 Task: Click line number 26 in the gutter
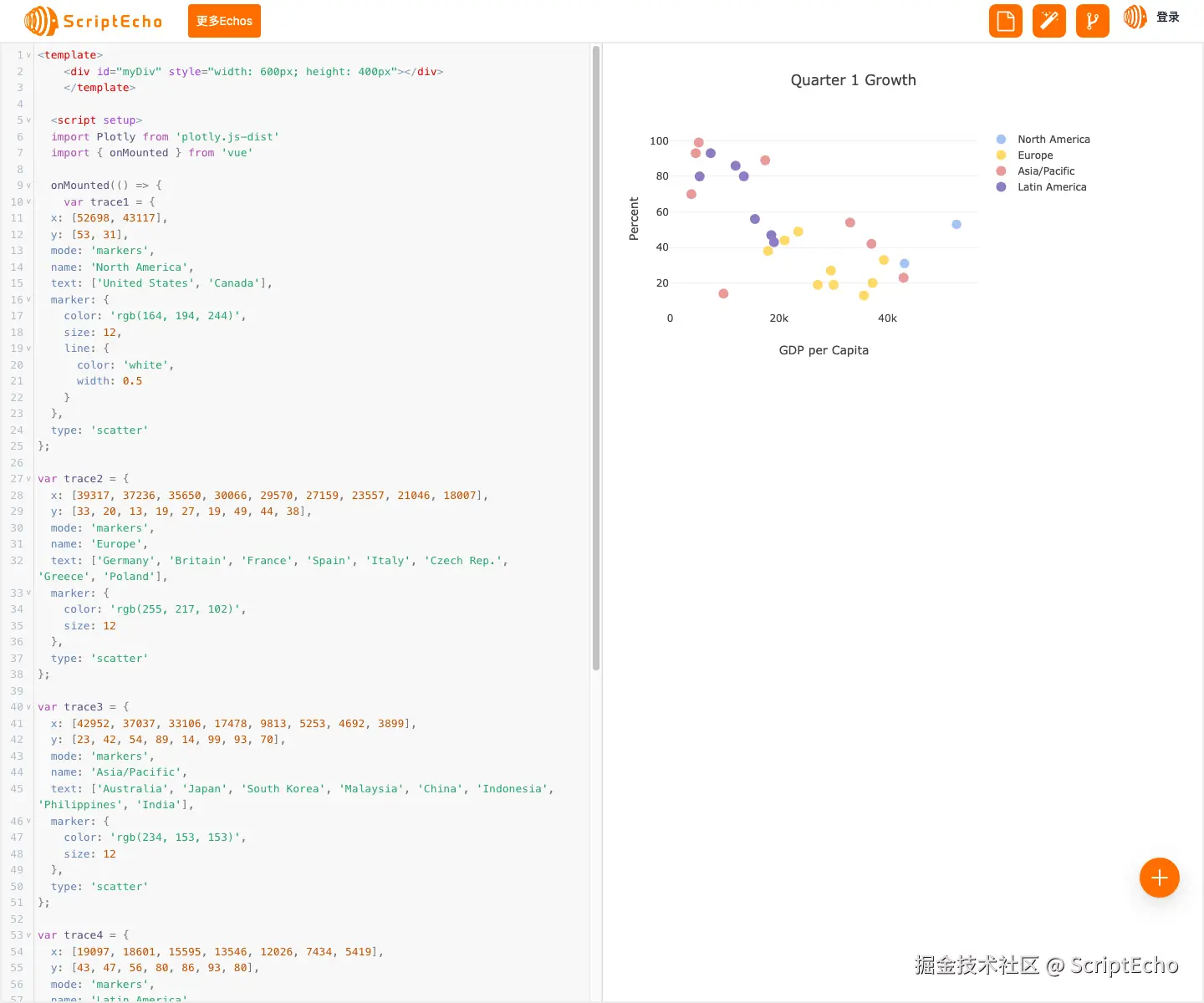click(x=17, y=463)
